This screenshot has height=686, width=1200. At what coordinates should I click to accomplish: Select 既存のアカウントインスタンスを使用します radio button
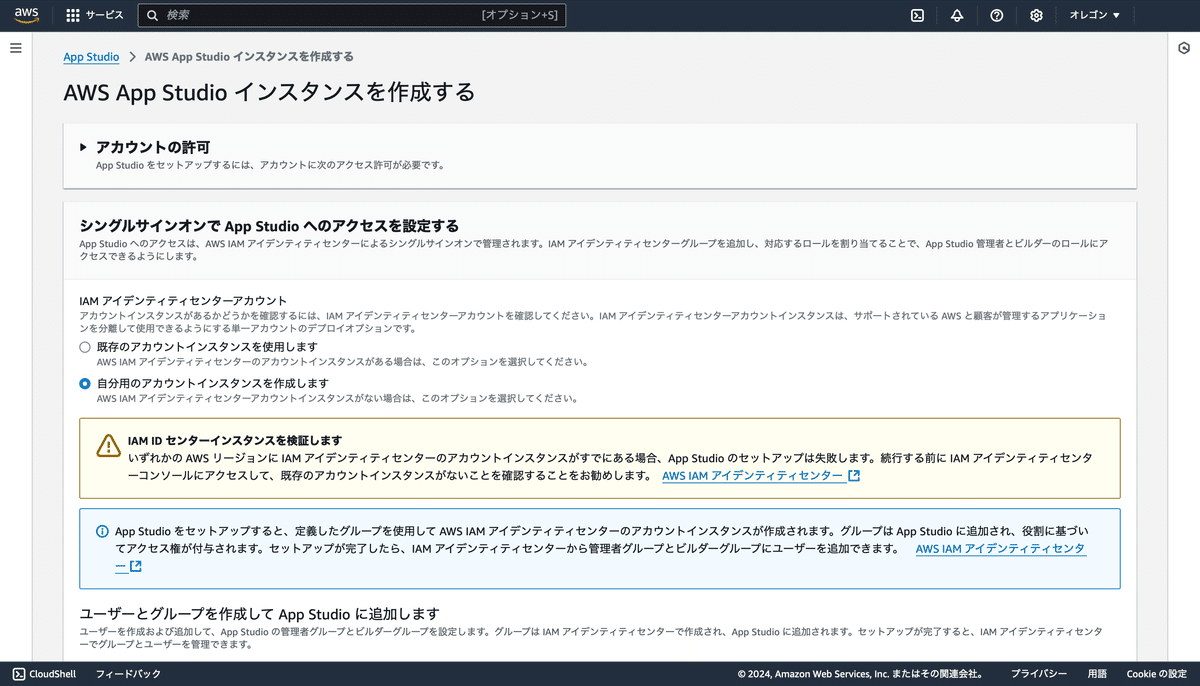point(85,347)
